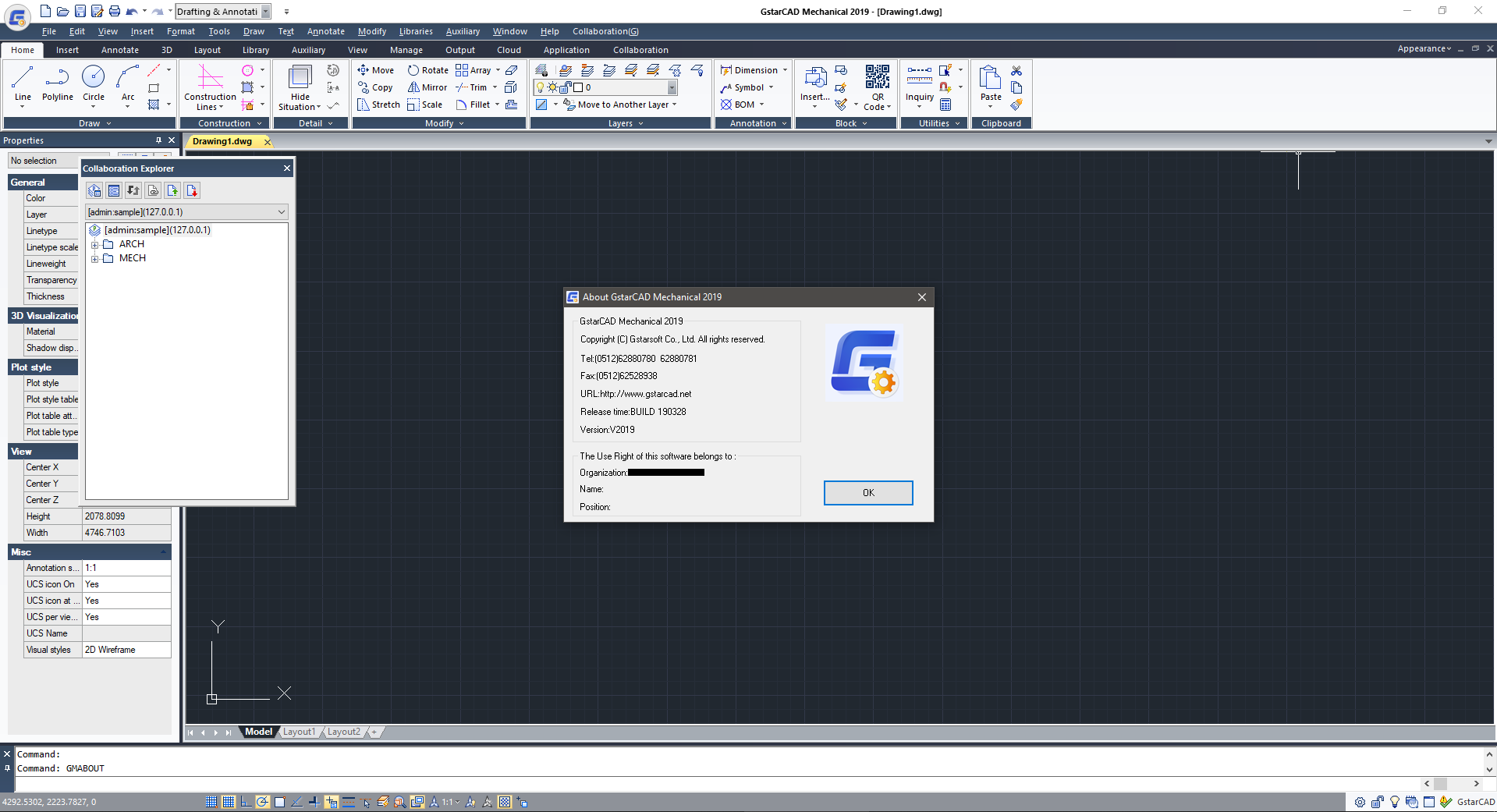The width and height of the screenshot is (1497, 812).
Task: Toggle snap mode in status bar
Action: tap(211, 802)
